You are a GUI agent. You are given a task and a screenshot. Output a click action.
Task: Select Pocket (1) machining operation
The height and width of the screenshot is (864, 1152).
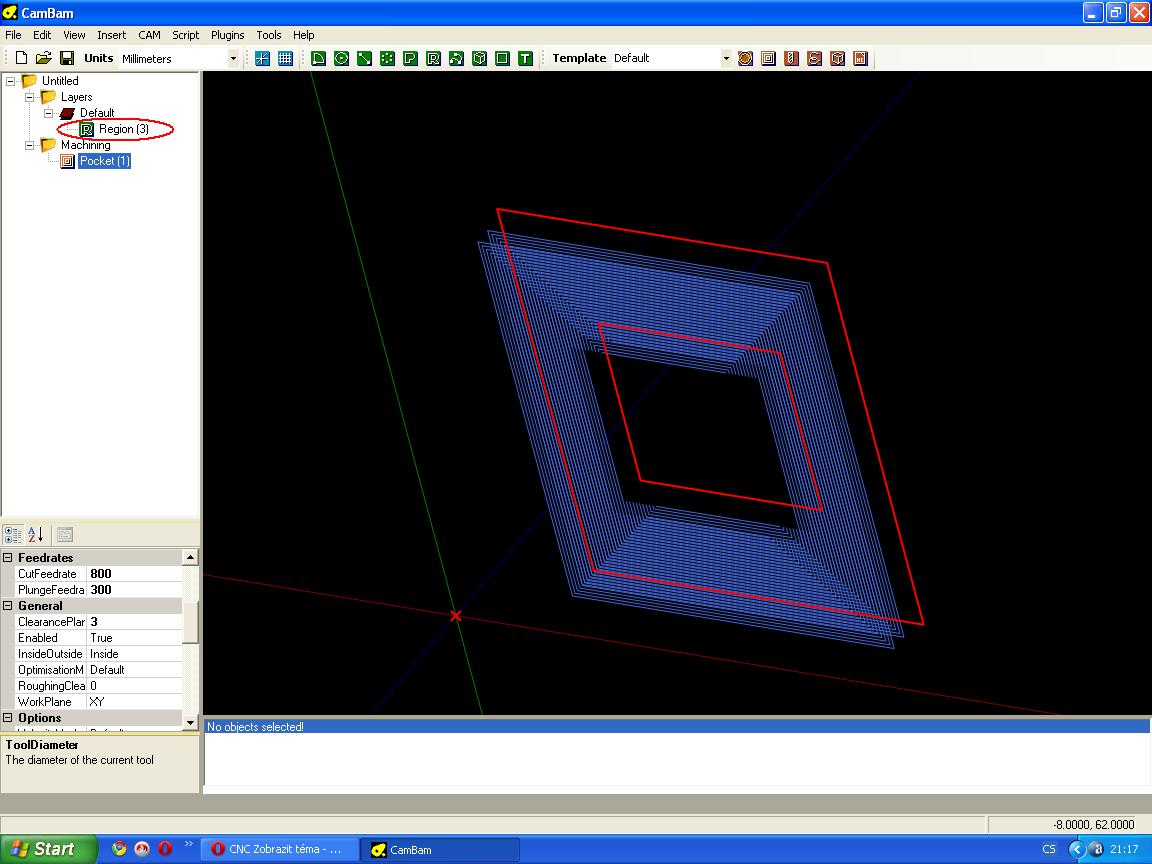pyautogui.click(x=104, y=161)
